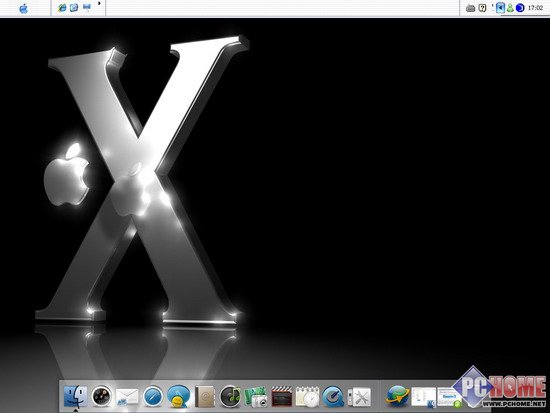Open System Tools wrench icon

359,397
